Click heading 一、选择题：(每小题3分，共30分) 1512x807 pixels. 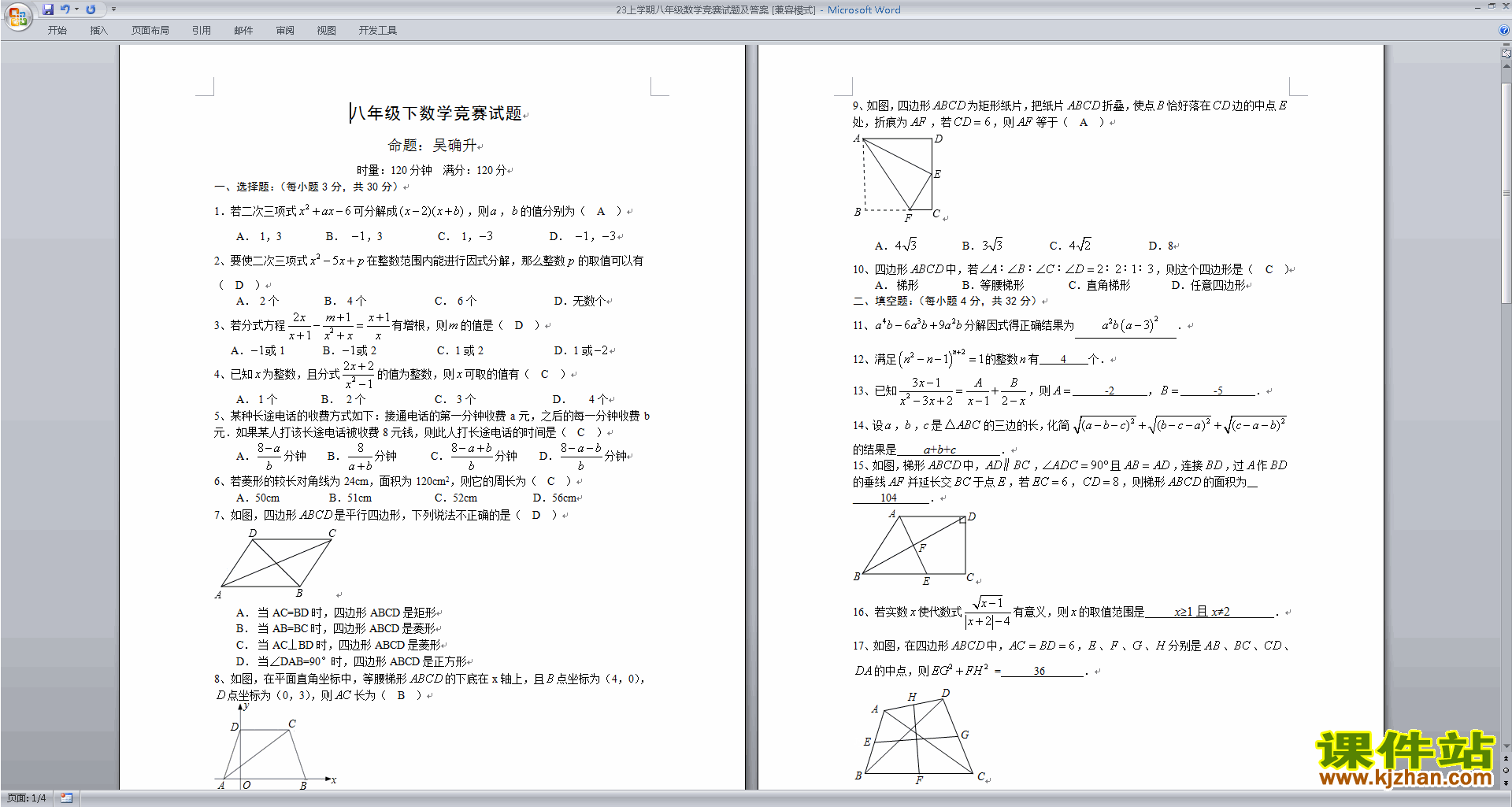[309, 187]
